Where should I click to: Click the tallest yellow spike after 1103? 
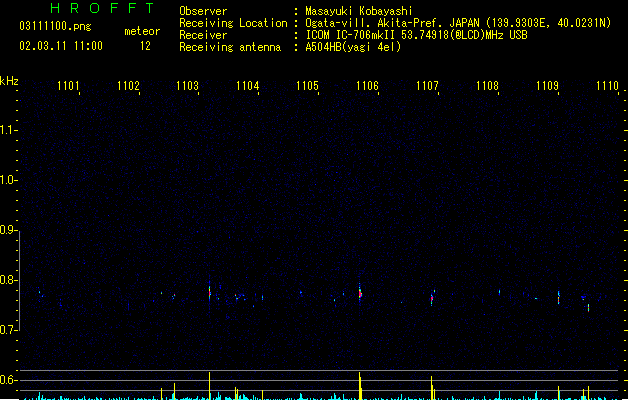point(209,386)
